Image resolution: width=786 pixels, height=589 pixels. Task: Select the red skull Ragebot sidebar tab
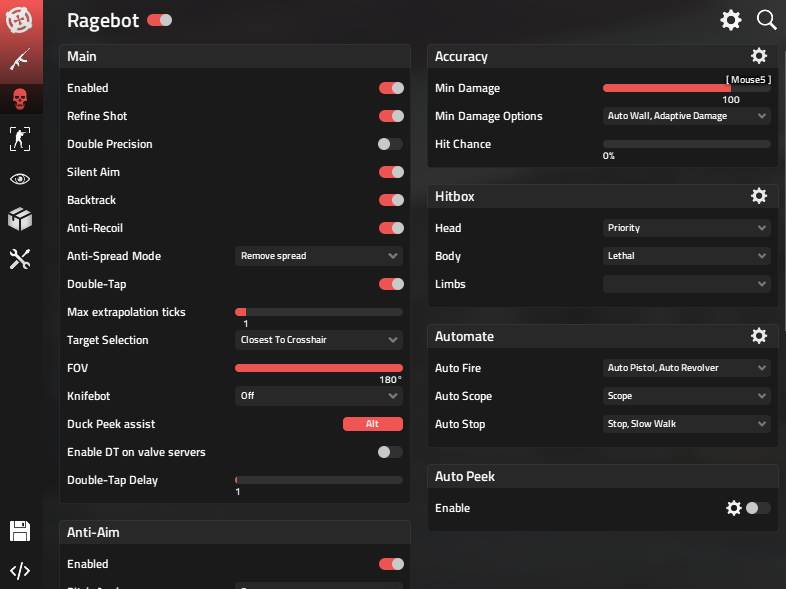pos(20,99)
